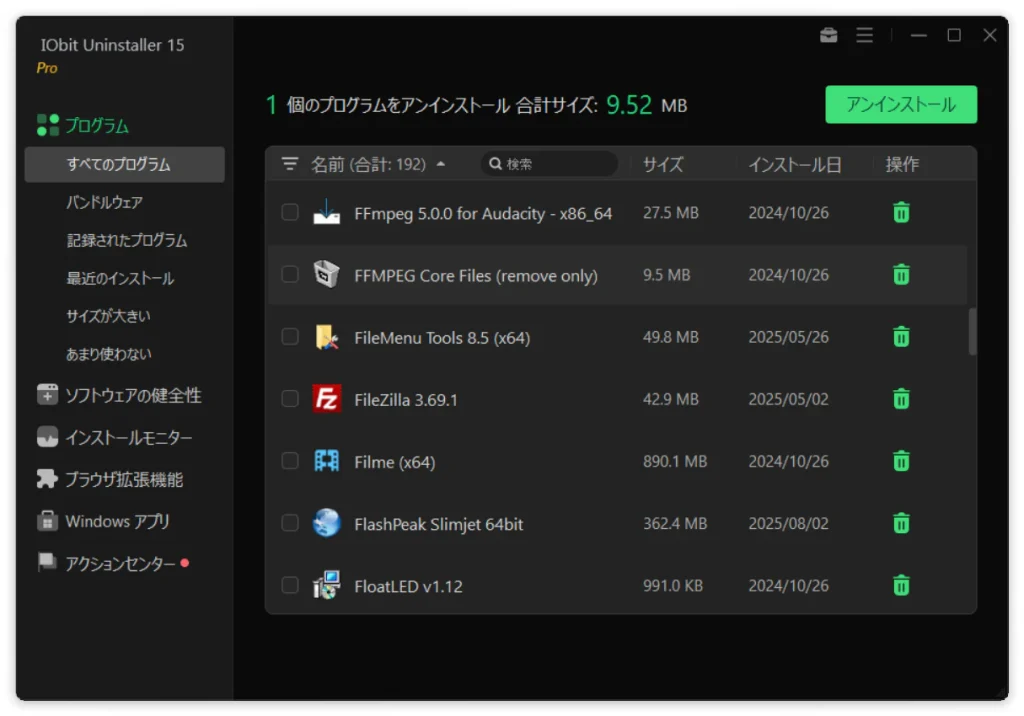Select 最近のインストール in sidebar
Screen dimensions: 1024x716
click(120, 278)
